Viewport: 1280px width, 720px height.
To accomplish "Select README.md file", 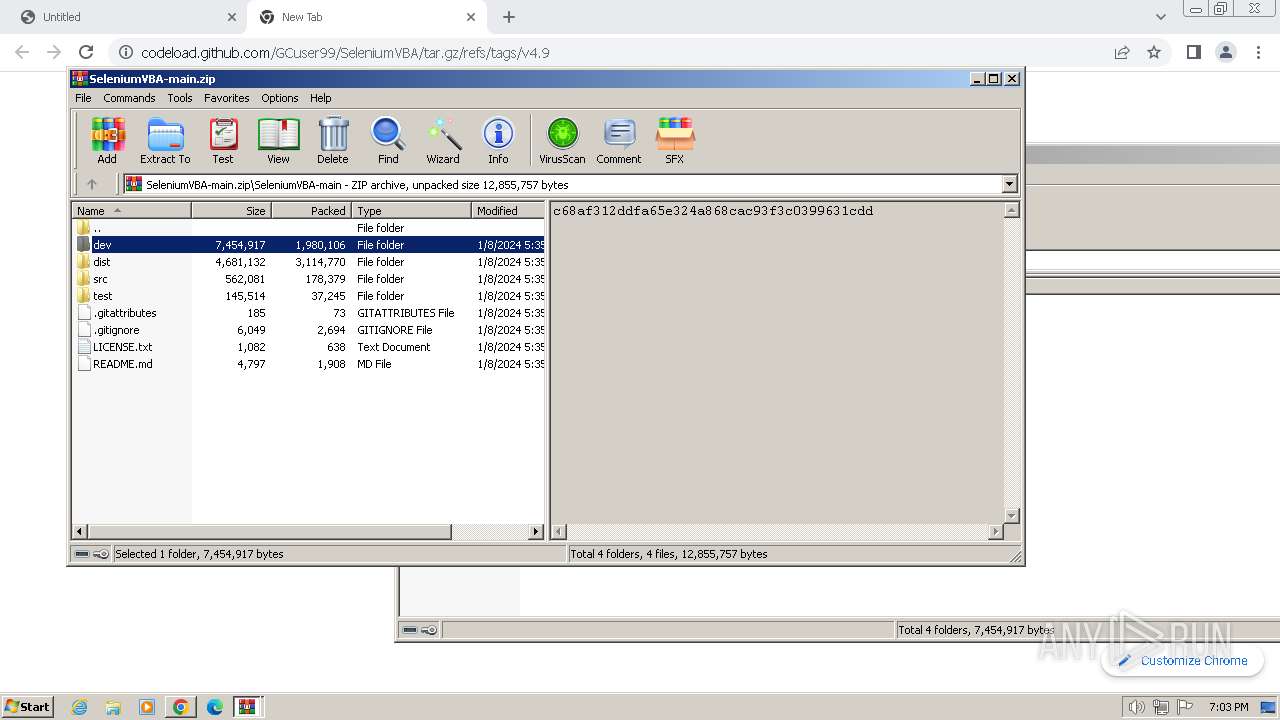I will (308, 364).
